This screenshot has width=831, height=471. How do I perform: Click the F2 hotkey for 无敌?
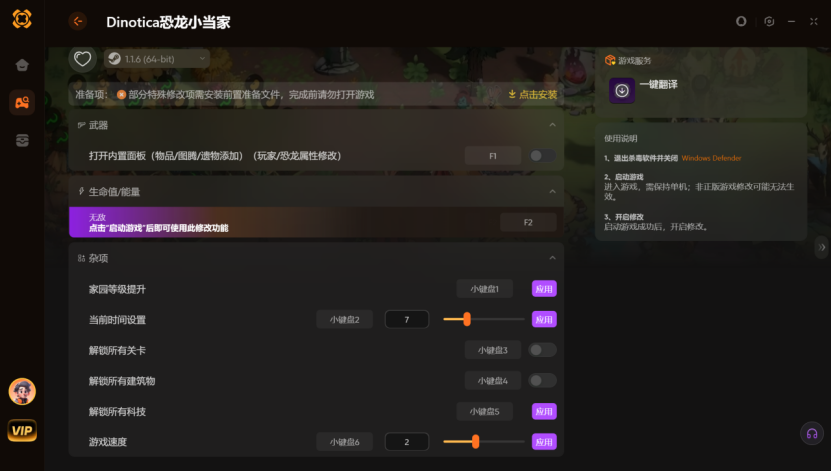coord(528,223)
